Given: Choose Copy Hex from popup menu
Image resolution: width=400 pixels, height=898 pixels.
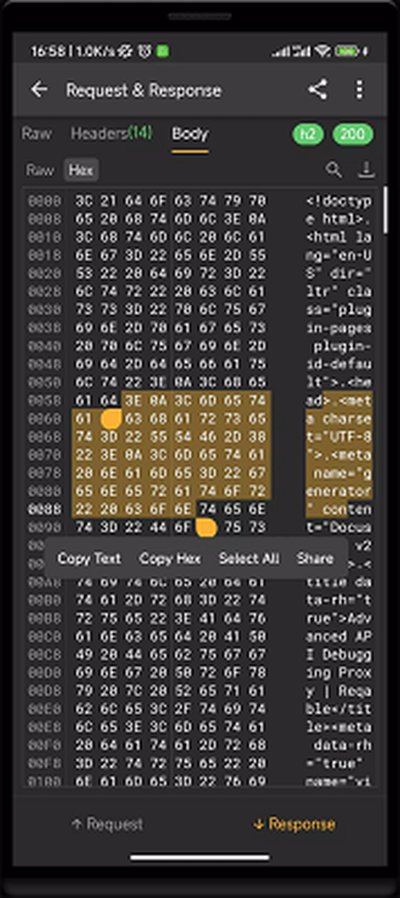Looking at the screenshot, I should point(170,558).
